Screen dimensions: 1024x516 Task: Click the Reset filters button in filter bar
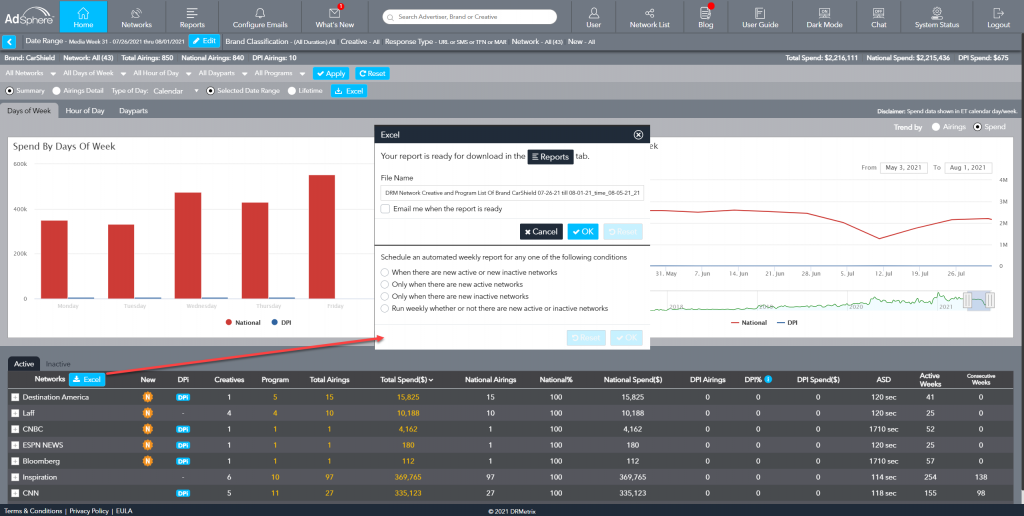372,74
